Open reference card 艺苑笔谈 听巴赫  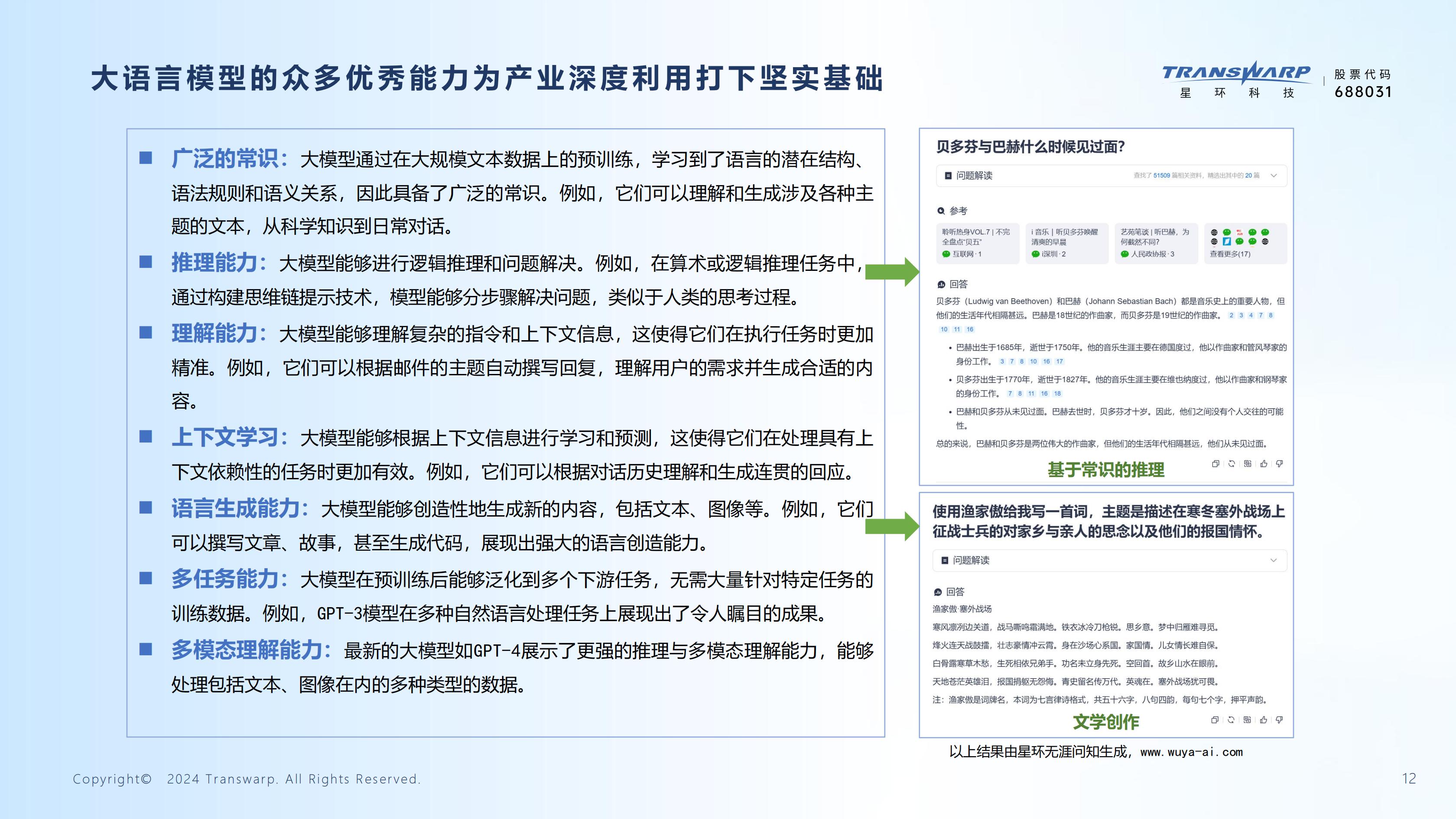click(x=1157, y=243)
